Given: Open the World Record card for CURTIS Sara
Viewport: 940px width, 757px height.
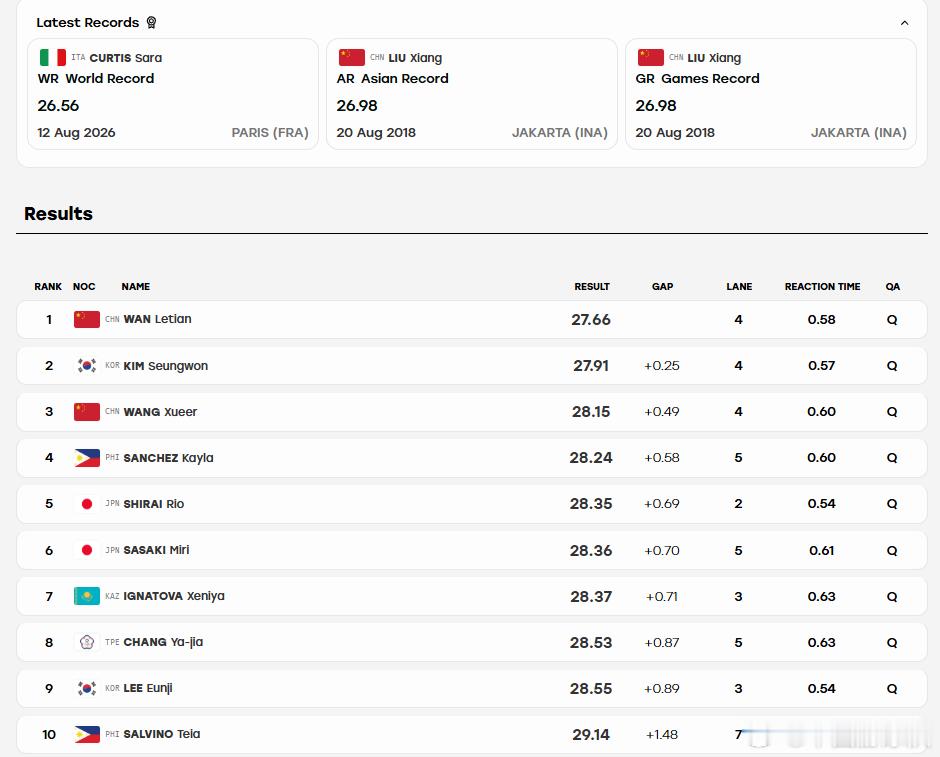Looking at the screenshot, I should 173,94.
